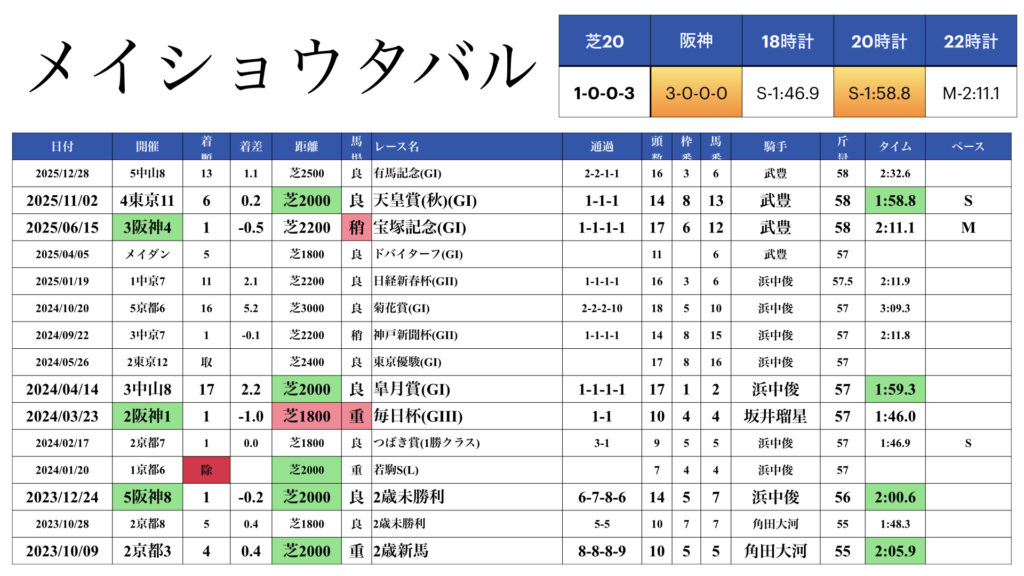This screenshot has width=1024, height=576.
Task: Click the 騎手 column header
Action: pos(776,146)
